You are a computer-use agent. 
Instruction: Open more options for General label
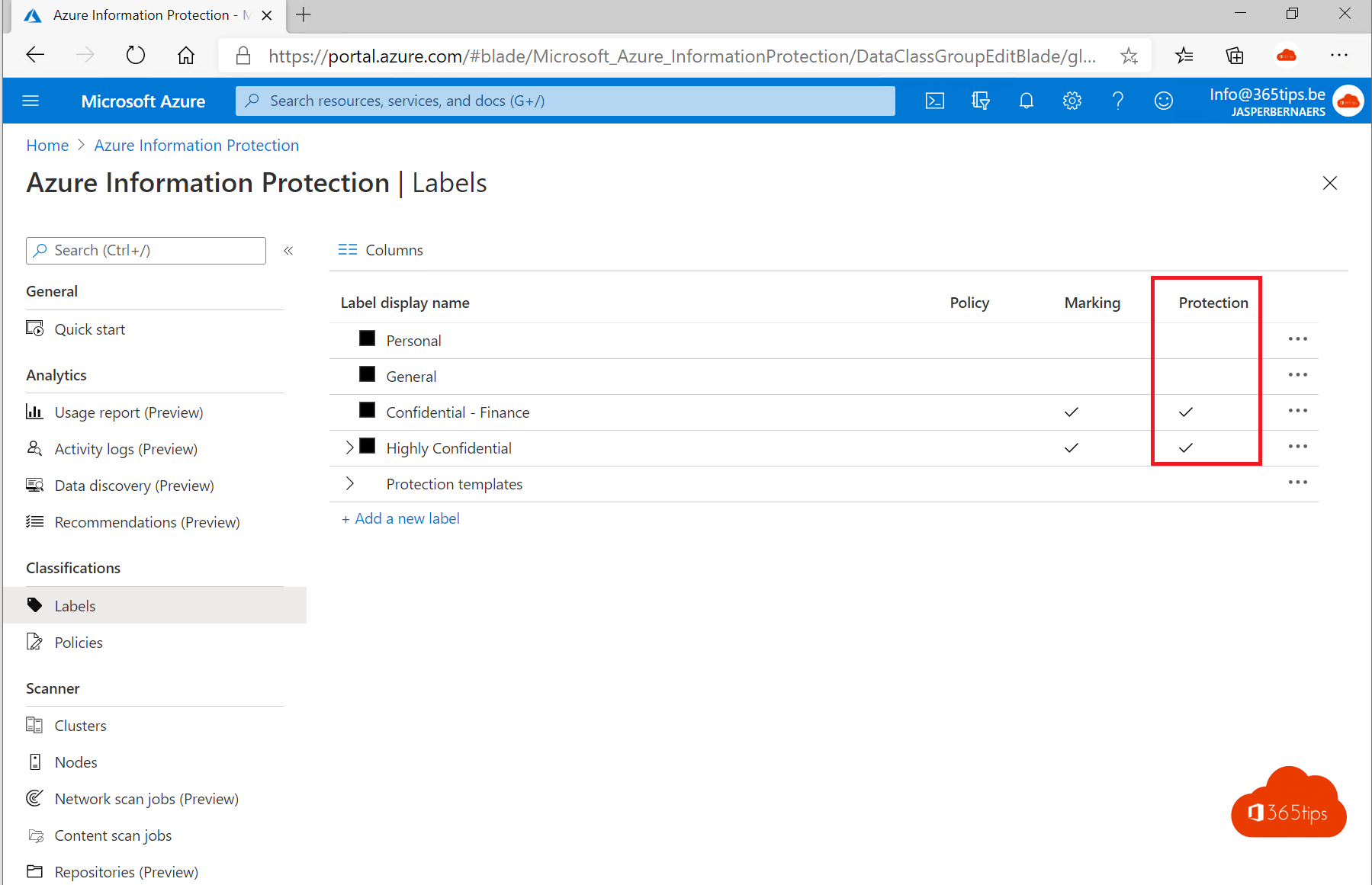click(x=1298, y=375)
